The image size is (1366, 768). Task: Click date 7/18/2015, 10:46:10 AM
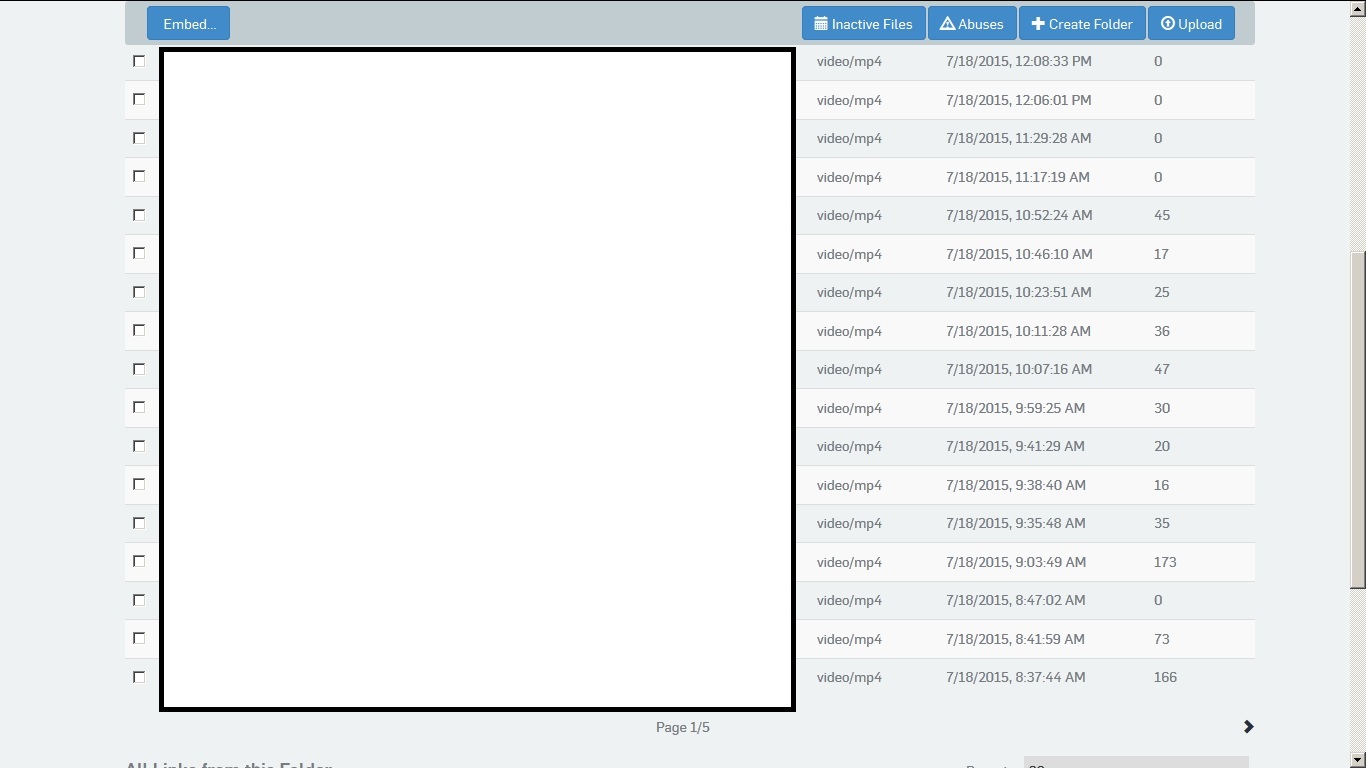[x=1019, y=254]
